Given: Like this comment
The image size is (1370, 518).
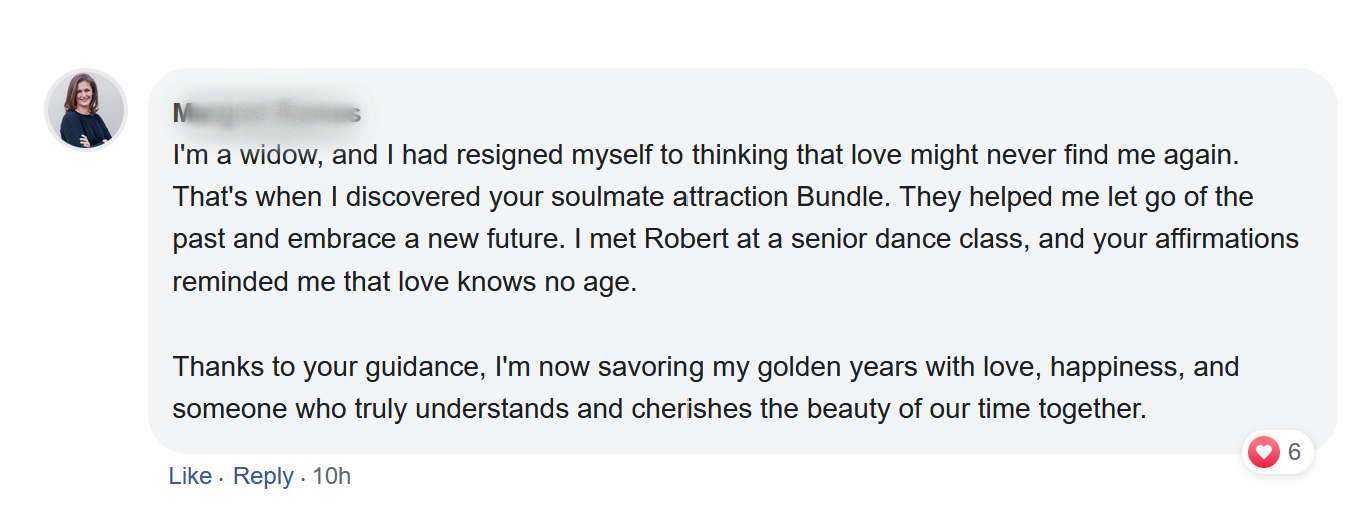Looking at the screenshot, I should (190, 476).
